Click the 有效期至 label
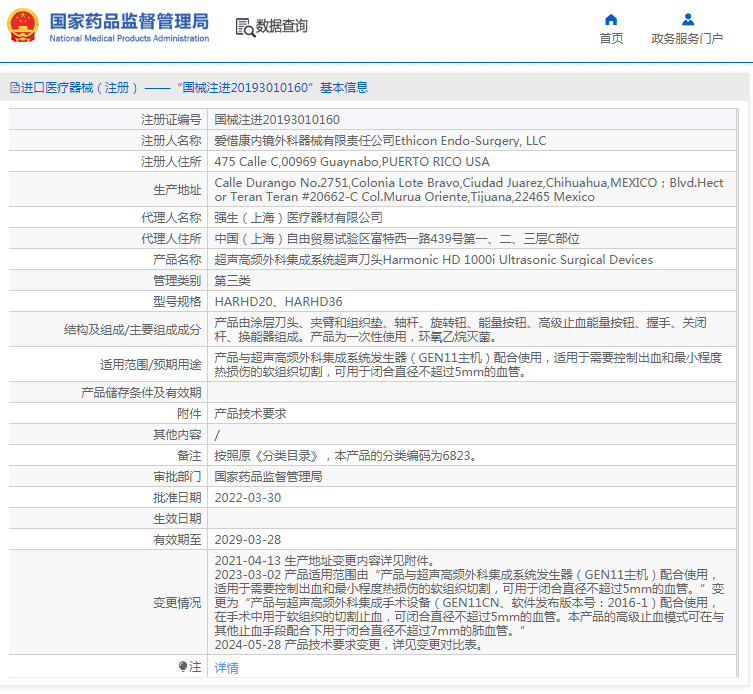Image resolution: width=753 pixels, height=694 pixels. [177, 540]
